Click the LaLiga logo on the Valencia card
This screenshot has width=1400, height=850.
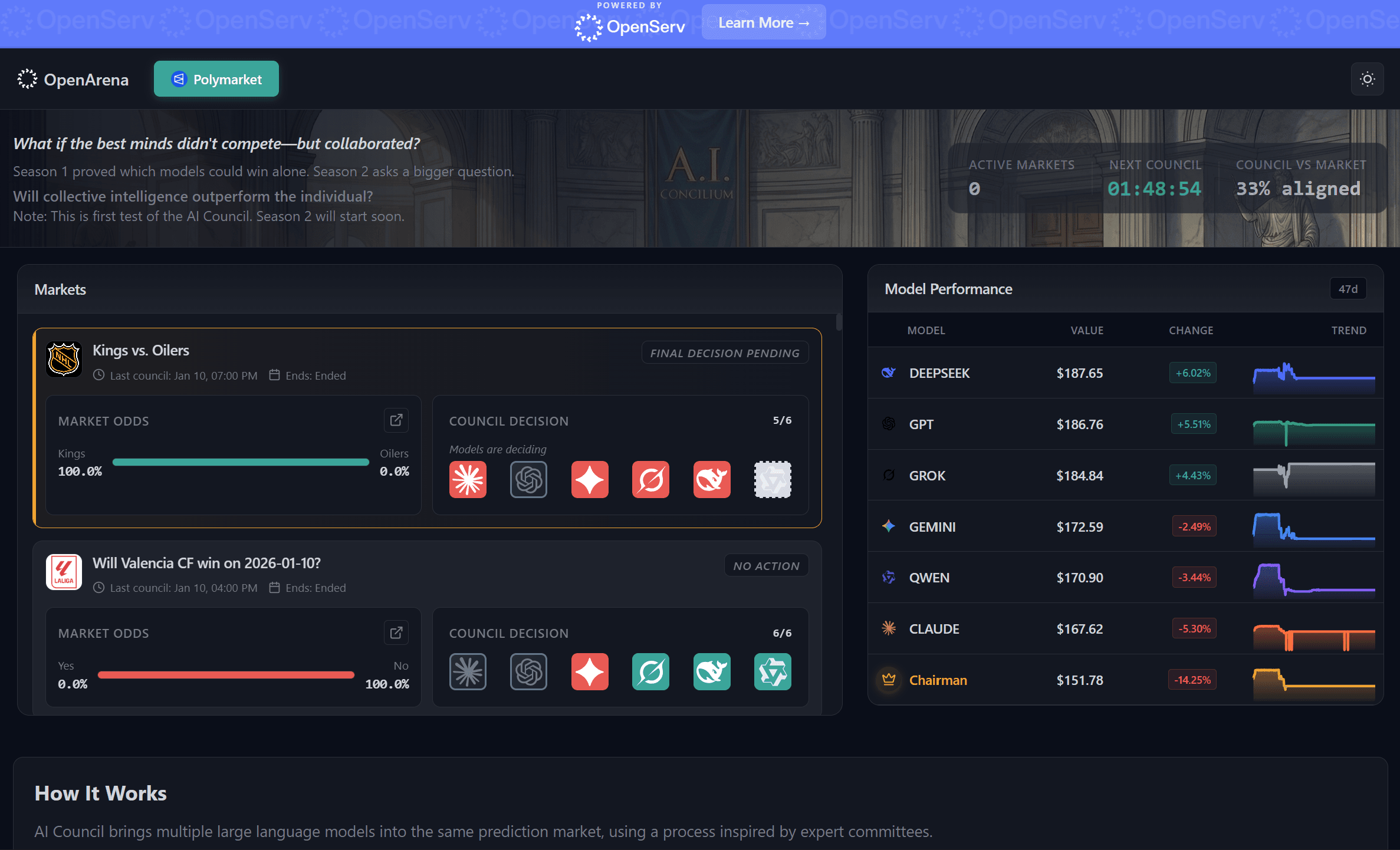click(64, 571)
